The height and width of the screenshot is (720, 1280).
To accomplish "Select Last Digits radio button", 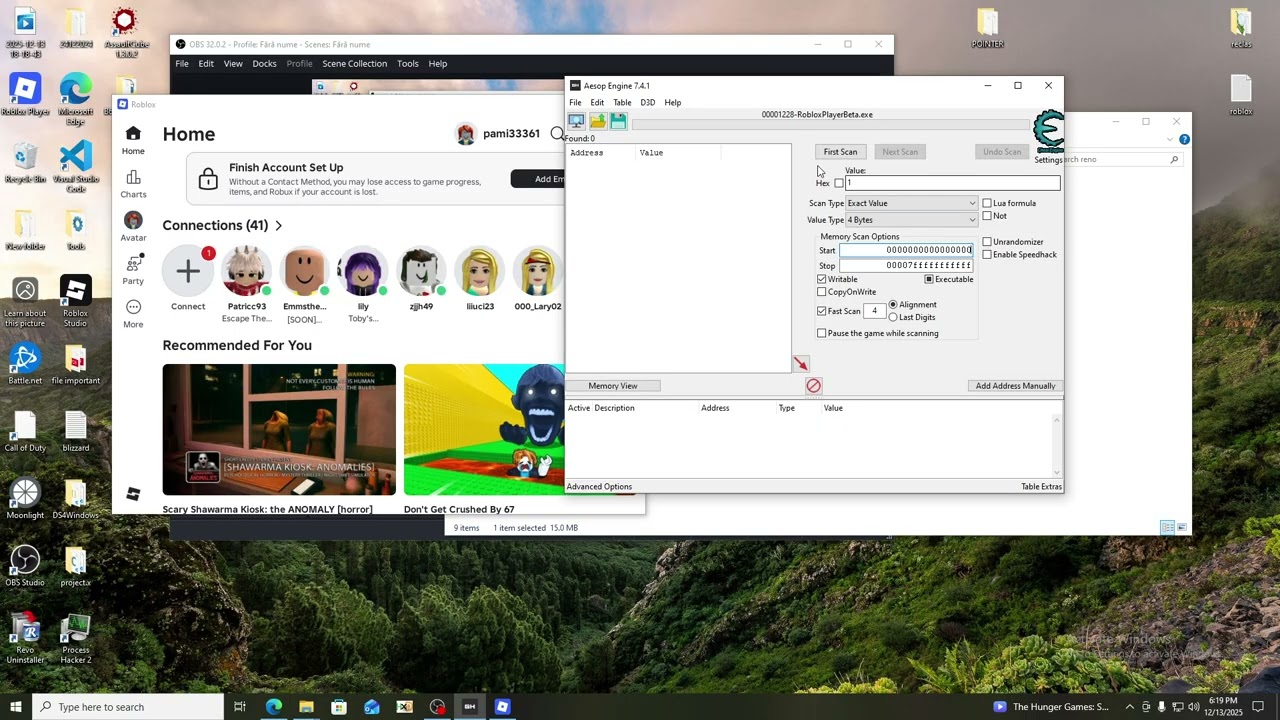I will tap(893, 317).
